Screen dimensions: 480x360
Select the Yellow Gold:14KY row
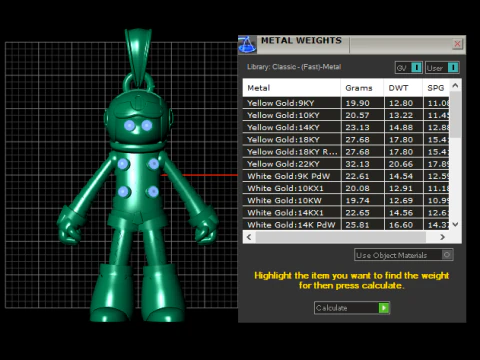click(346, 127)
